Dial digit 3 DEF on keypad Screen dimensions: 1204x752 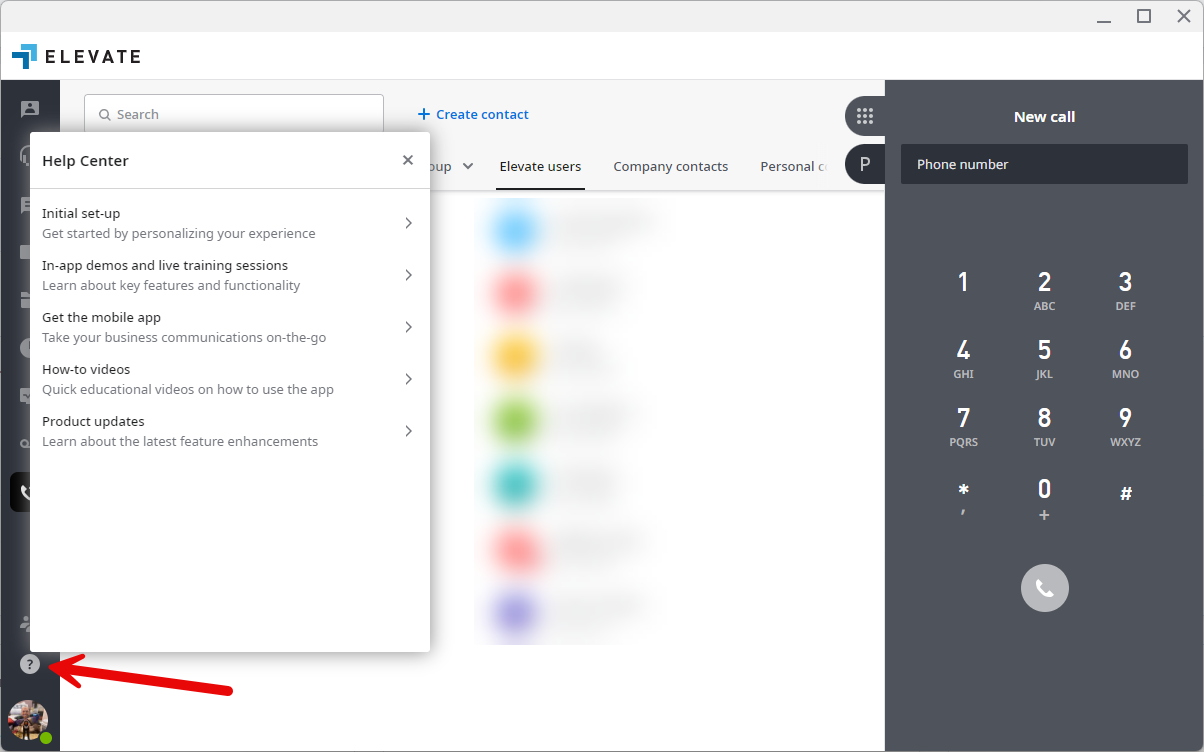coord(1125,291)
